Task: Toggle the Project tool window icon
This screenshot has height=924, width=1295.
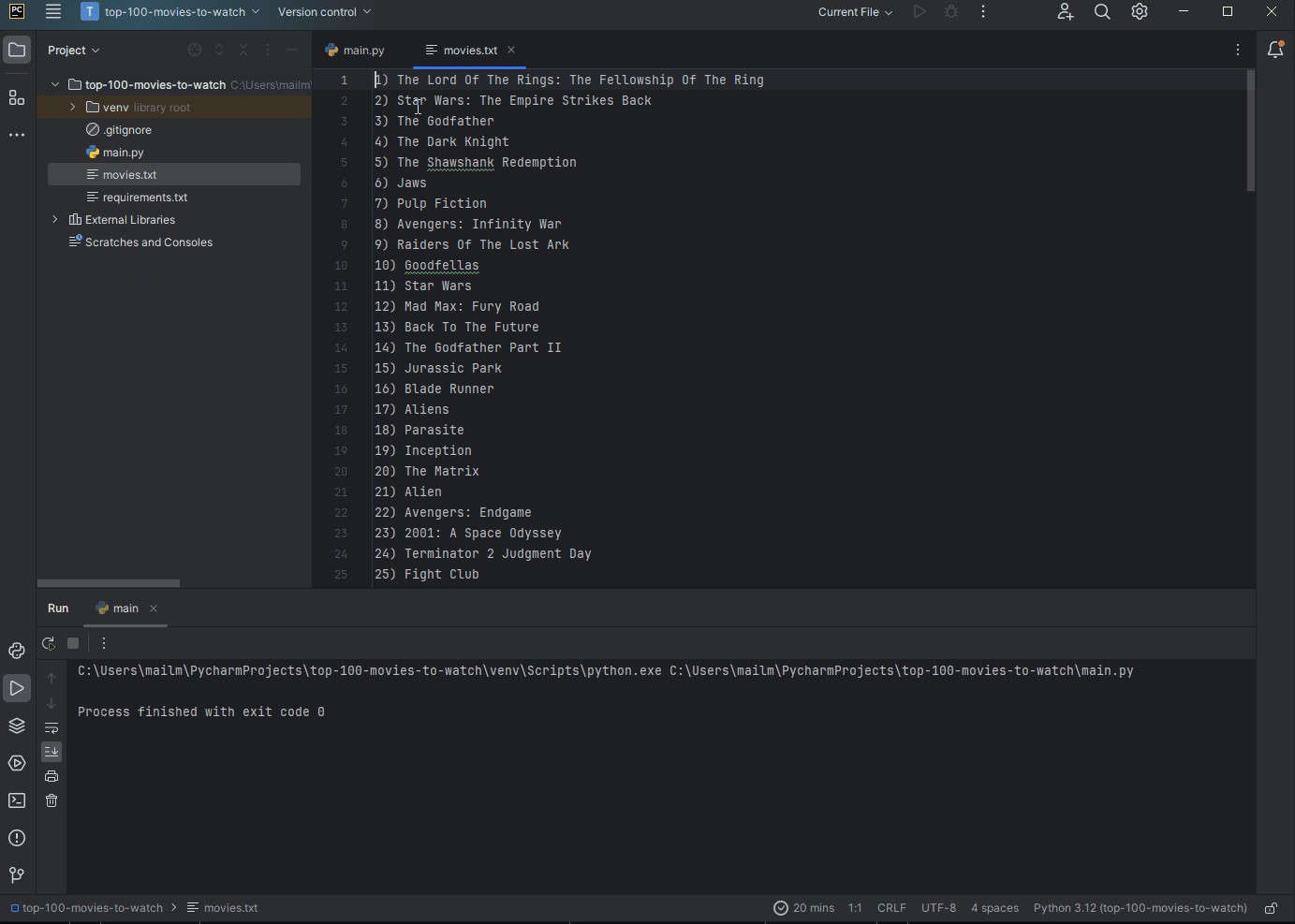Action: point(17,50)
